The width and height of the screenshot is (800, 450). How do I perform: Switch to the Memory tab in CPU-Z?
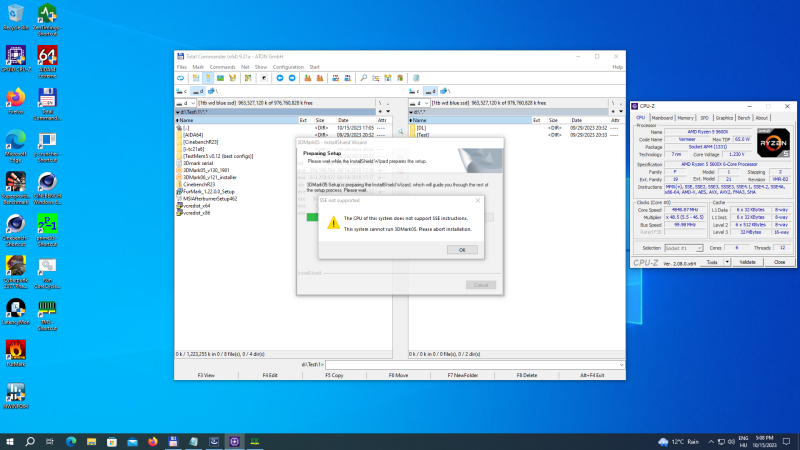685,118
